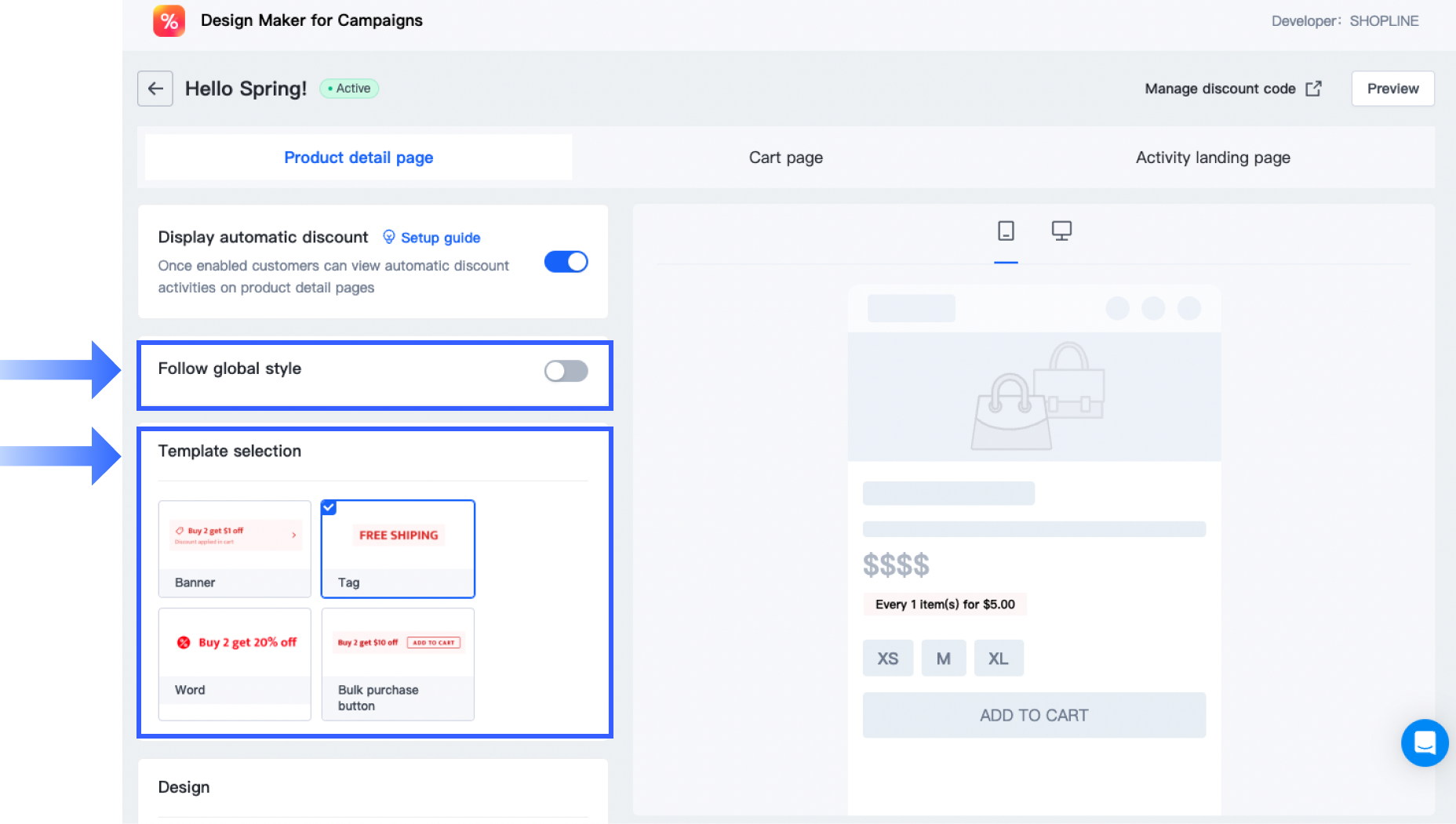Pick the Bulk purchase button template
The width and height of the screenshot is (1456, 824).
(x=398, y=663)
